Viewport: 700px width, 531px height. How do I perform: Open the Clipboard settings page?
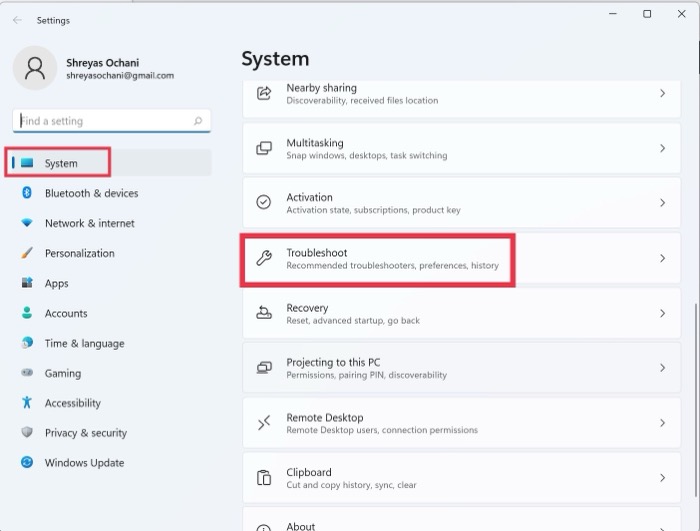[462, 477]
